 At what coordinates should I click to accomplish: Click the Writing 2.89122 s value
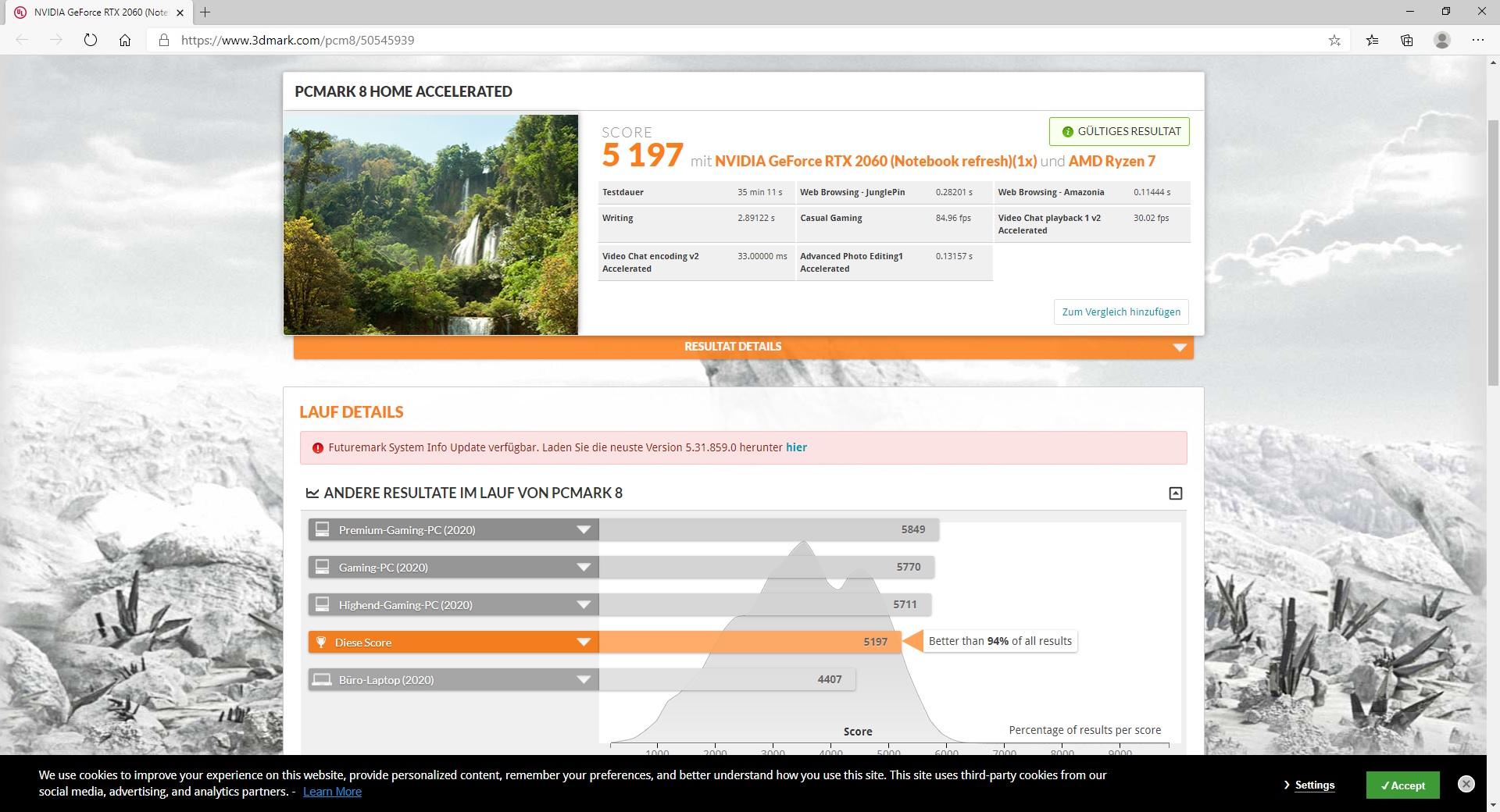tap(755, 218)
